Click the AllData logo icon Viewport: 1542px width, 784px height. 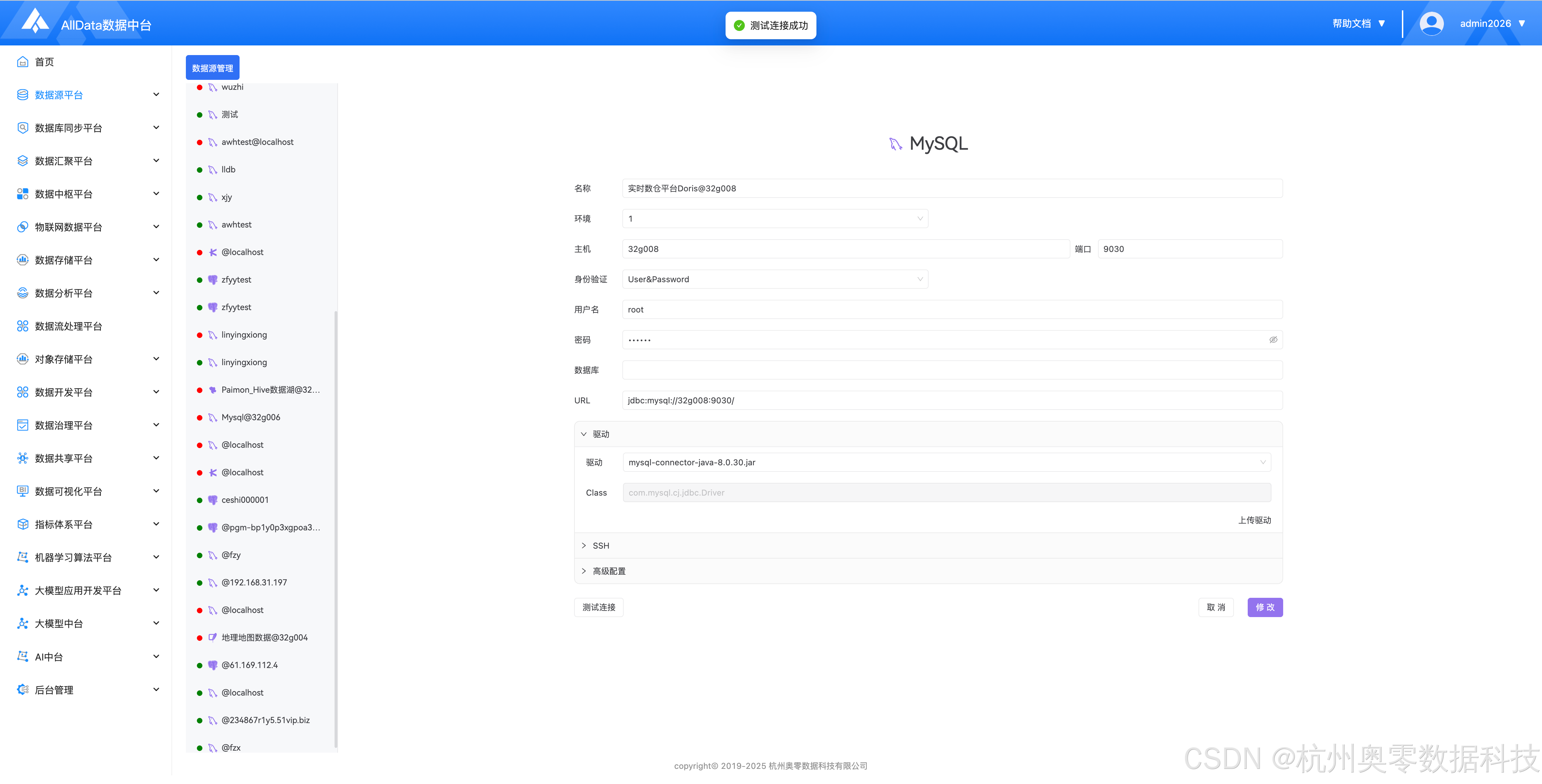[35, 22]
